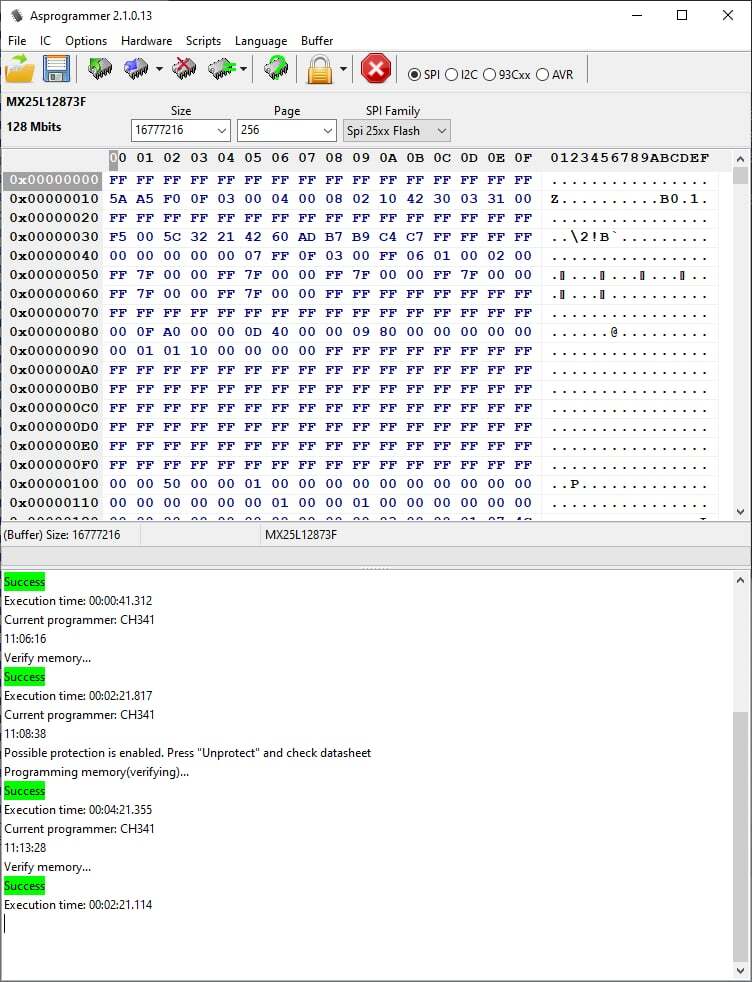Screen dimensions: 752x982
Task: Select address row 0x000000F0
Action: 54,465
